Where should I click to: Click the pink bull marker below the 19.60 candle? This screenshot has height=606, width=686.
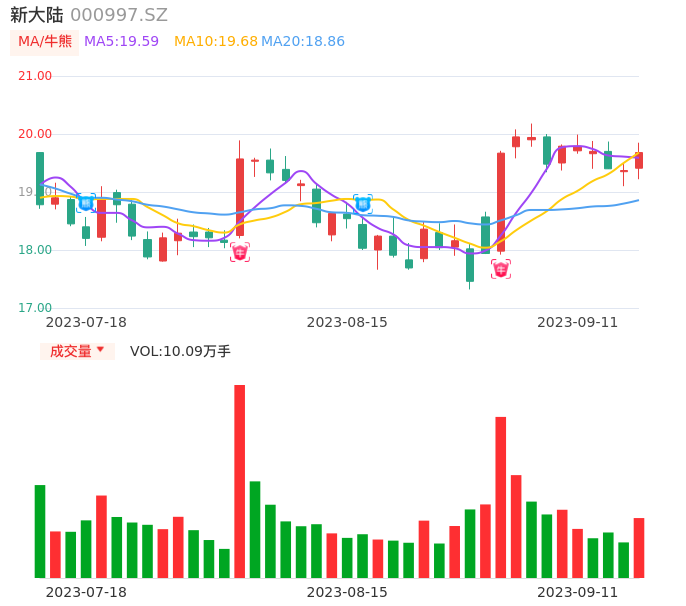point(240,252)
